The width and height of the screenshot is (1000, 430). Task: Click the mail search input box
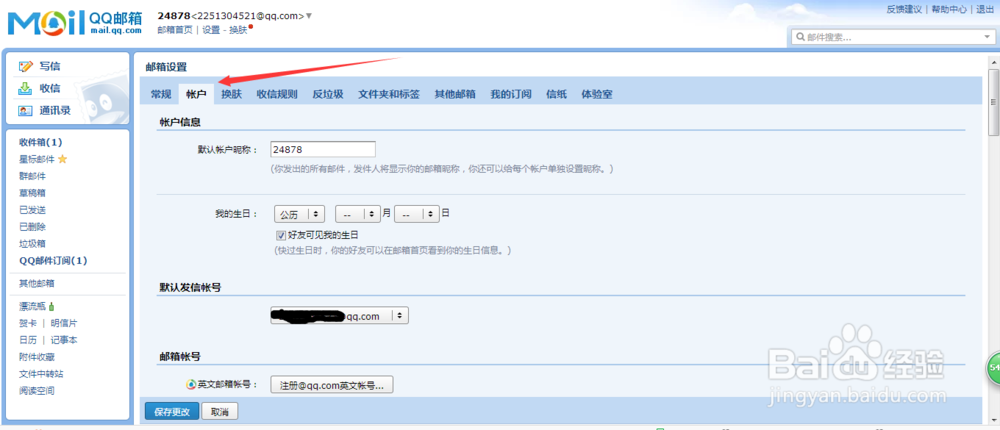pos(891,38)
